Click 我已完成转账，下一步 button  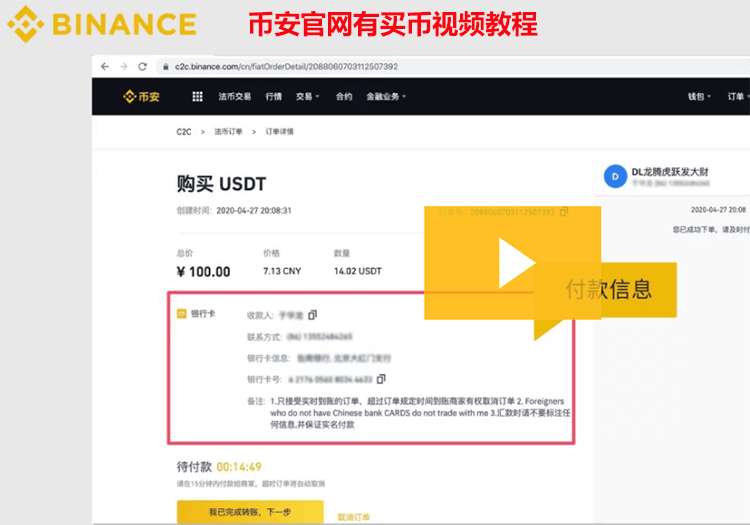250,512
